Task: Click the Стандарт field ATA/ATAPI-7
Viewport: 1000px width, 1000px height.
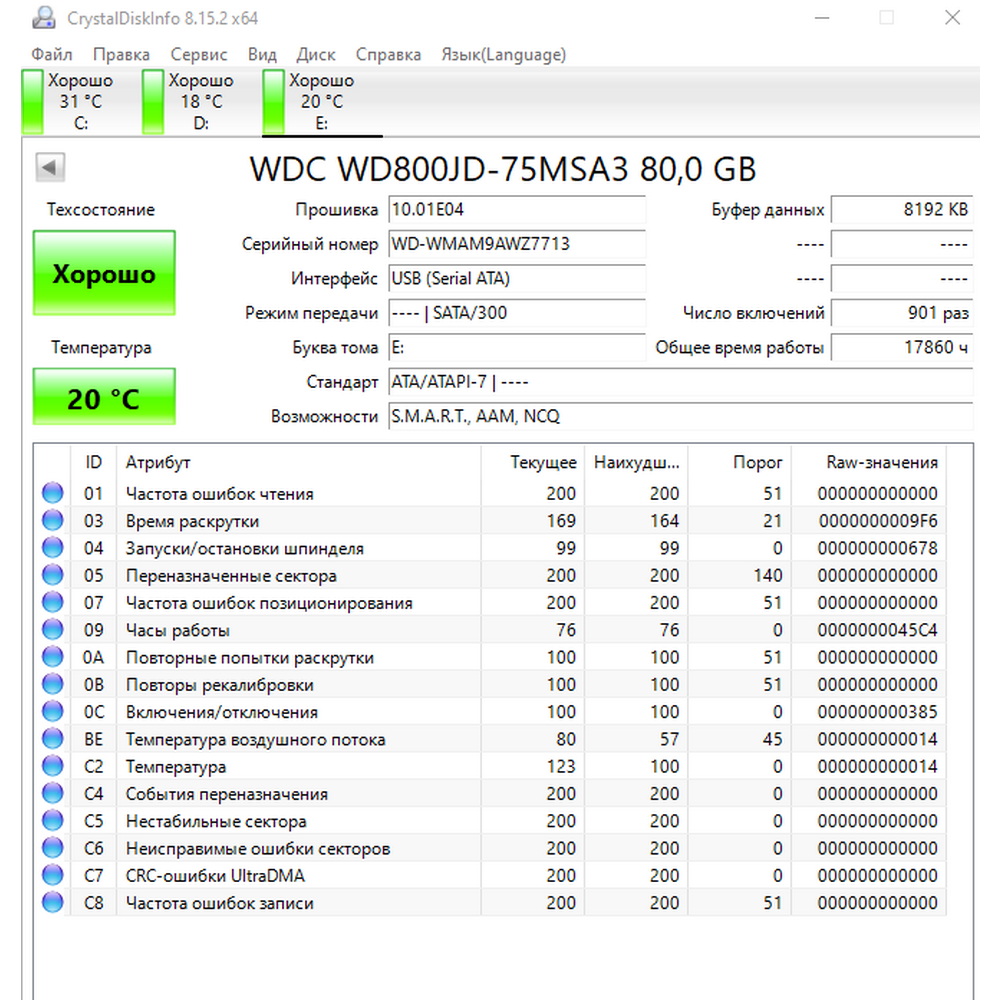Action: pyautogui.click(x=680, y=381)
